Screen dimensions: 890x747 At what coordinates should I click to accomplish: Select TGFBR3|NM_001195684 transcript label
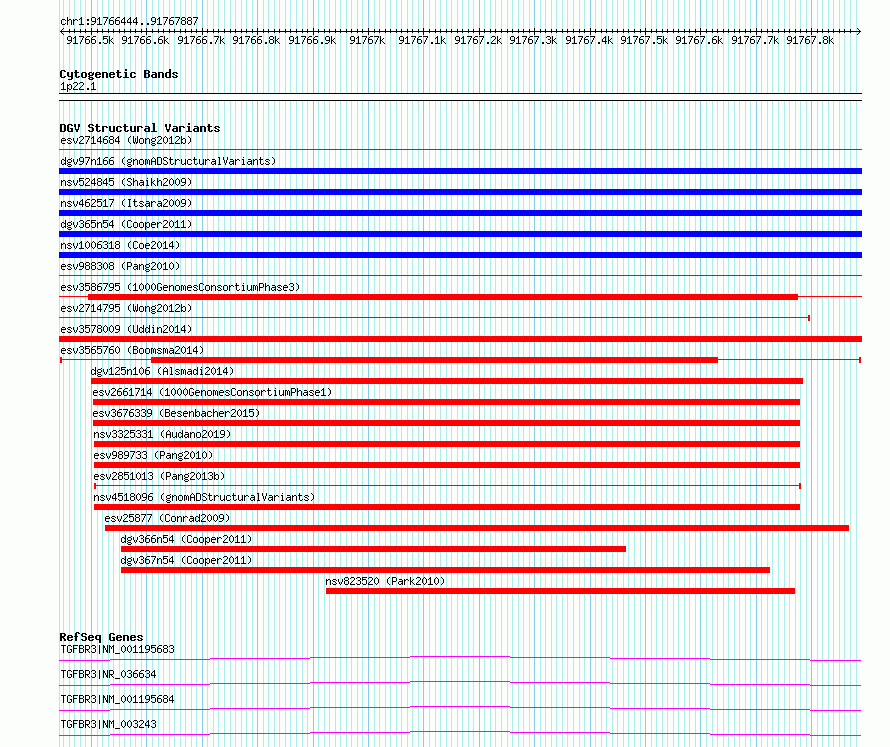click(x=117, y=699)
